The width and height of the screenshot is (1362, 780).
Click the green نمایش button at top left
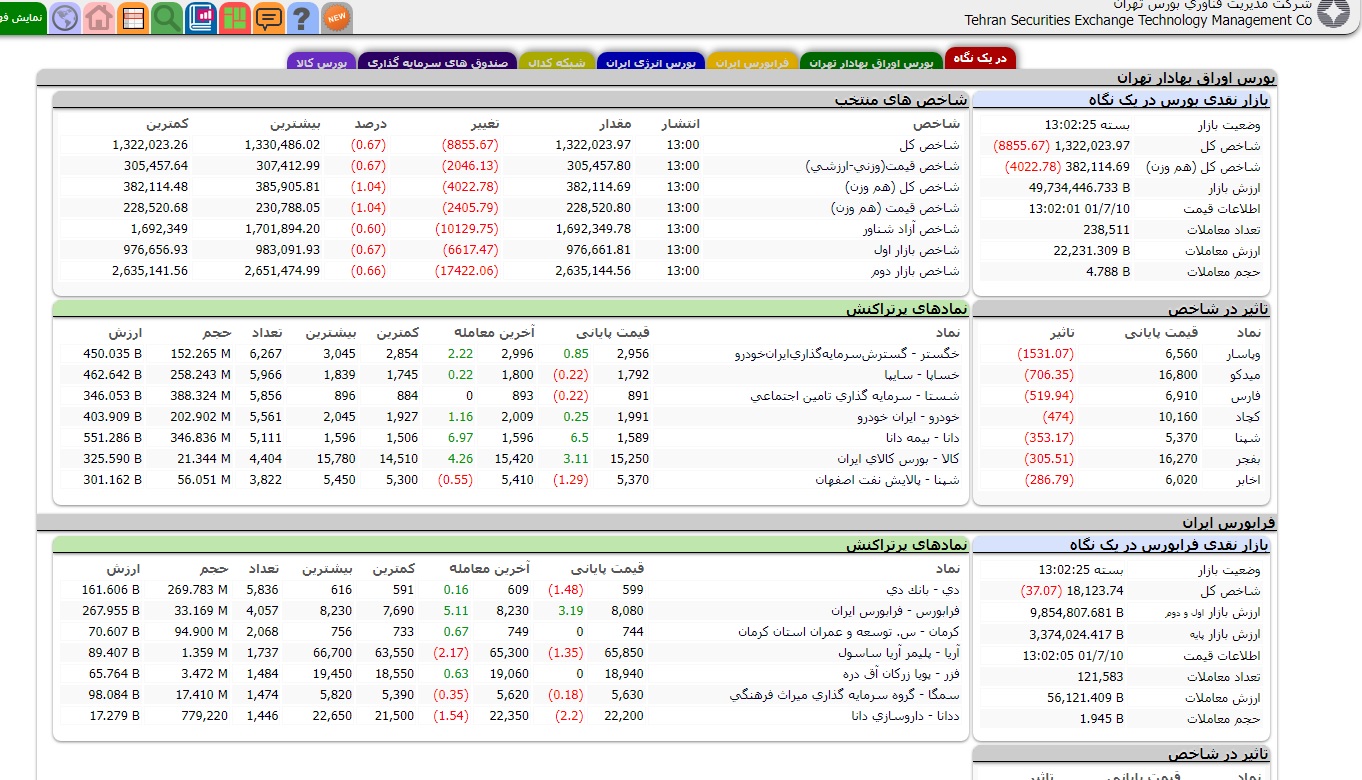23,17
